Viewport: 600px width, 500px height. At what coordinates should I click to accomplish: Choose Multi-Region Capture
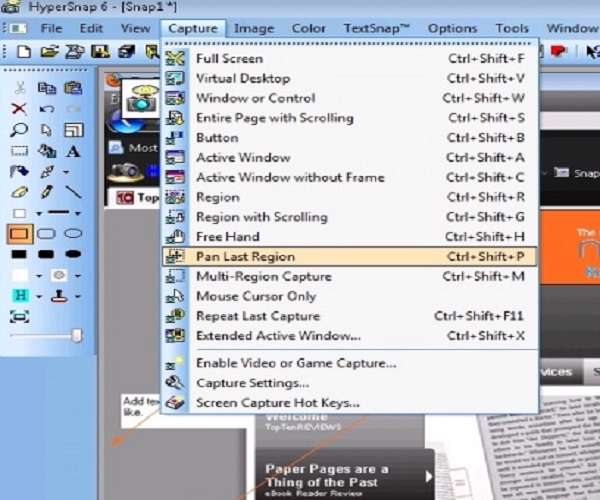[x=349, y=276]
